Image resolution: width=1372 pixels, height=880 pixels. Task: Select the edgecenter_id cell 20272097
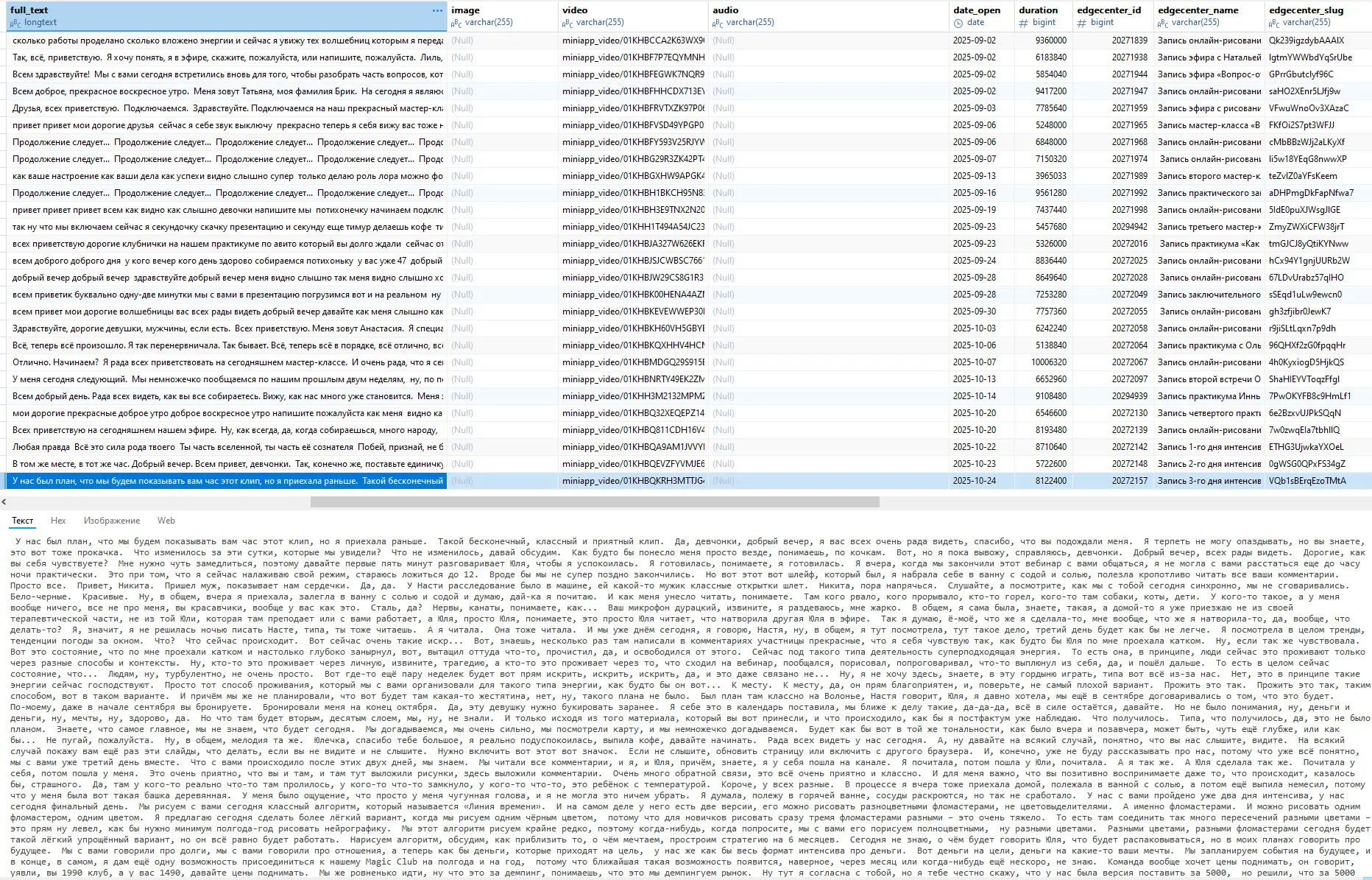pos(1111,379)
